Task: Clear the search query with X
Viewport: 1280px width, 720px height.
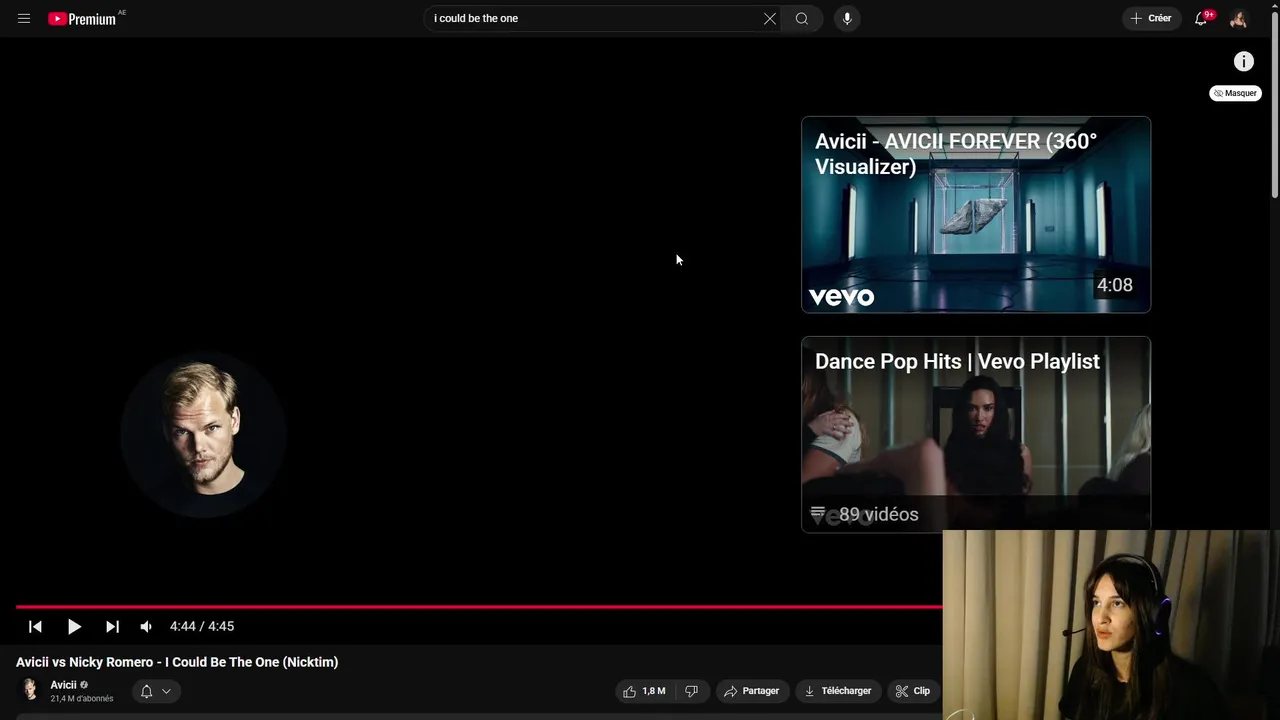Action: coord(770,18)
